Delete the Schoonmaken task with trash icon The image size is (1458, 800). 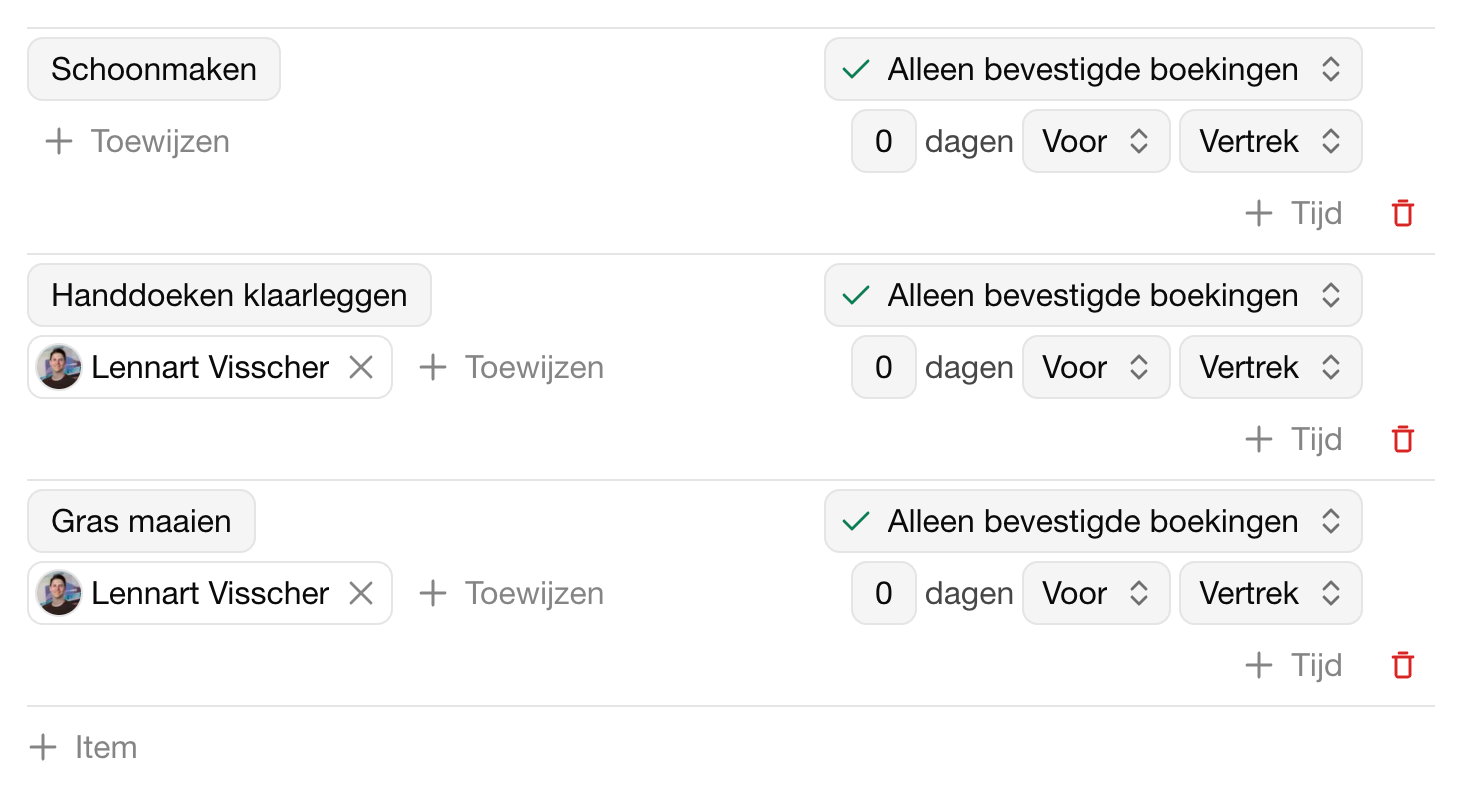click(x=1403, y=213)
